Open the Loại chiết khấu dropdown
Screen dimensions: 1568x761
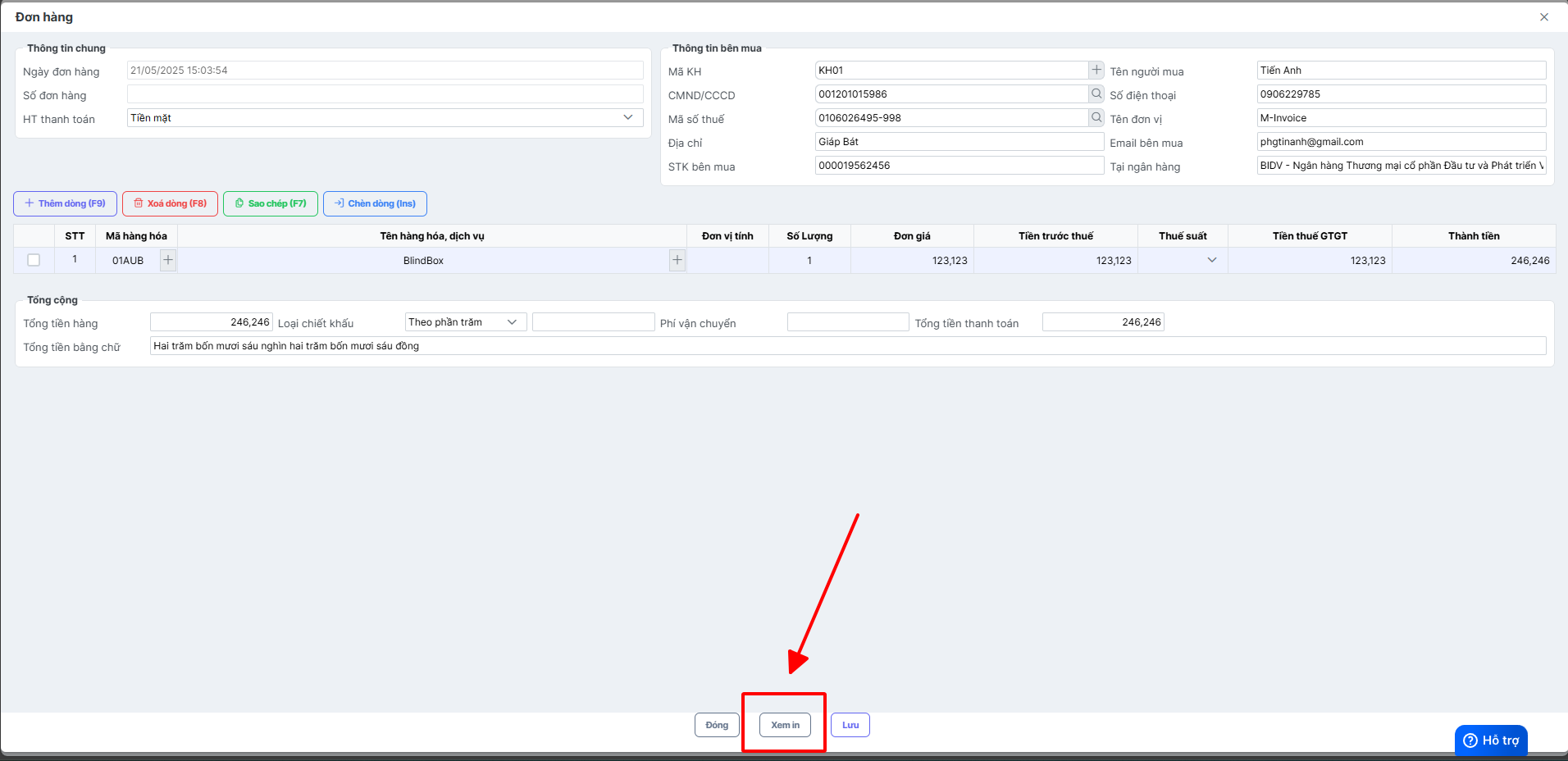tap(466, 322)
